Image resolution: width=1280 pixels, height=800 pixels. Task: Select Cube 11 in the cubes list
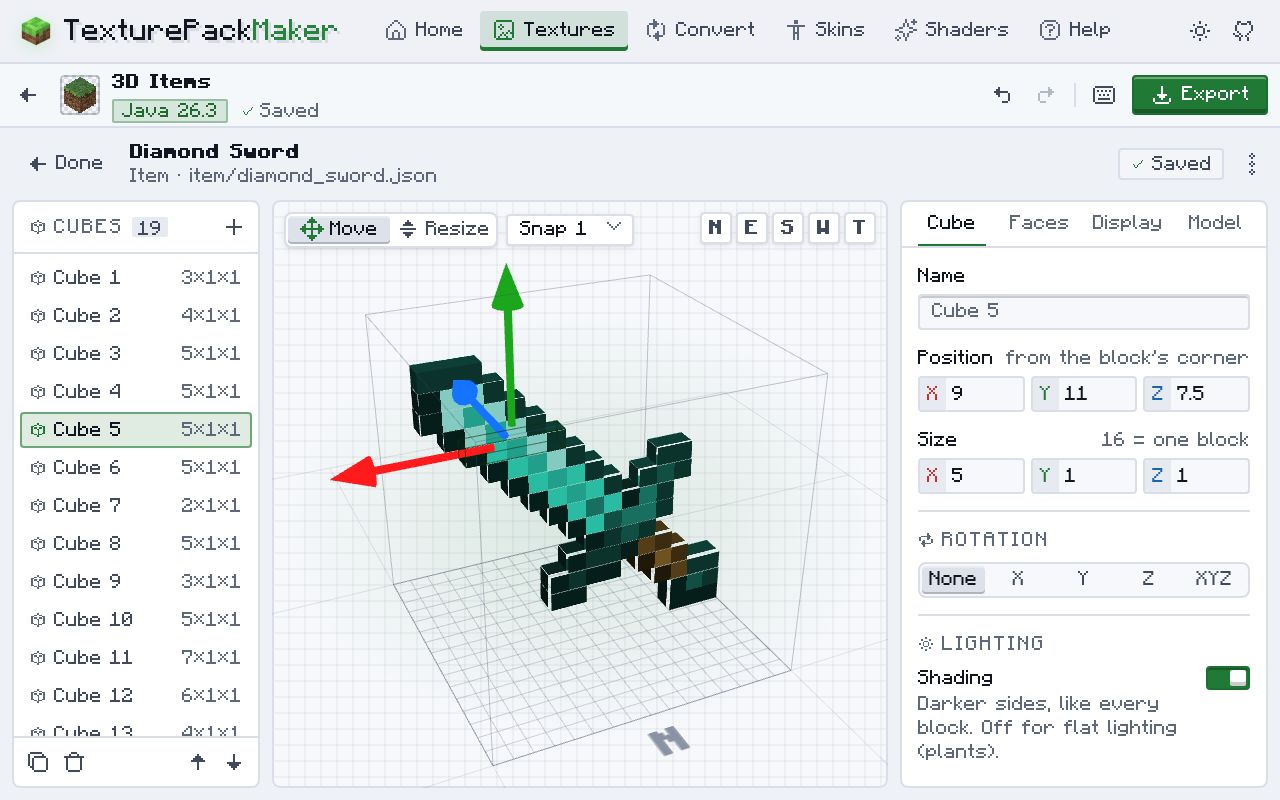[136, 658]
